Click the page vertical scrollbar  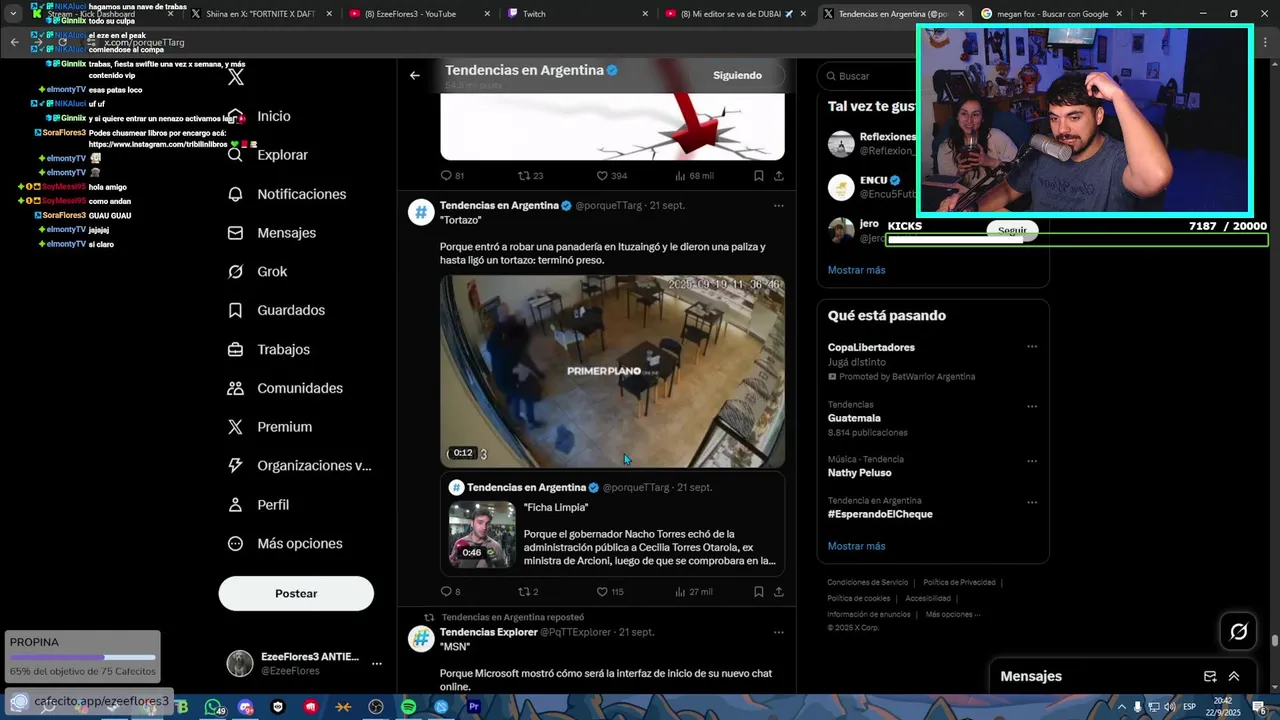coord(1274,641)
